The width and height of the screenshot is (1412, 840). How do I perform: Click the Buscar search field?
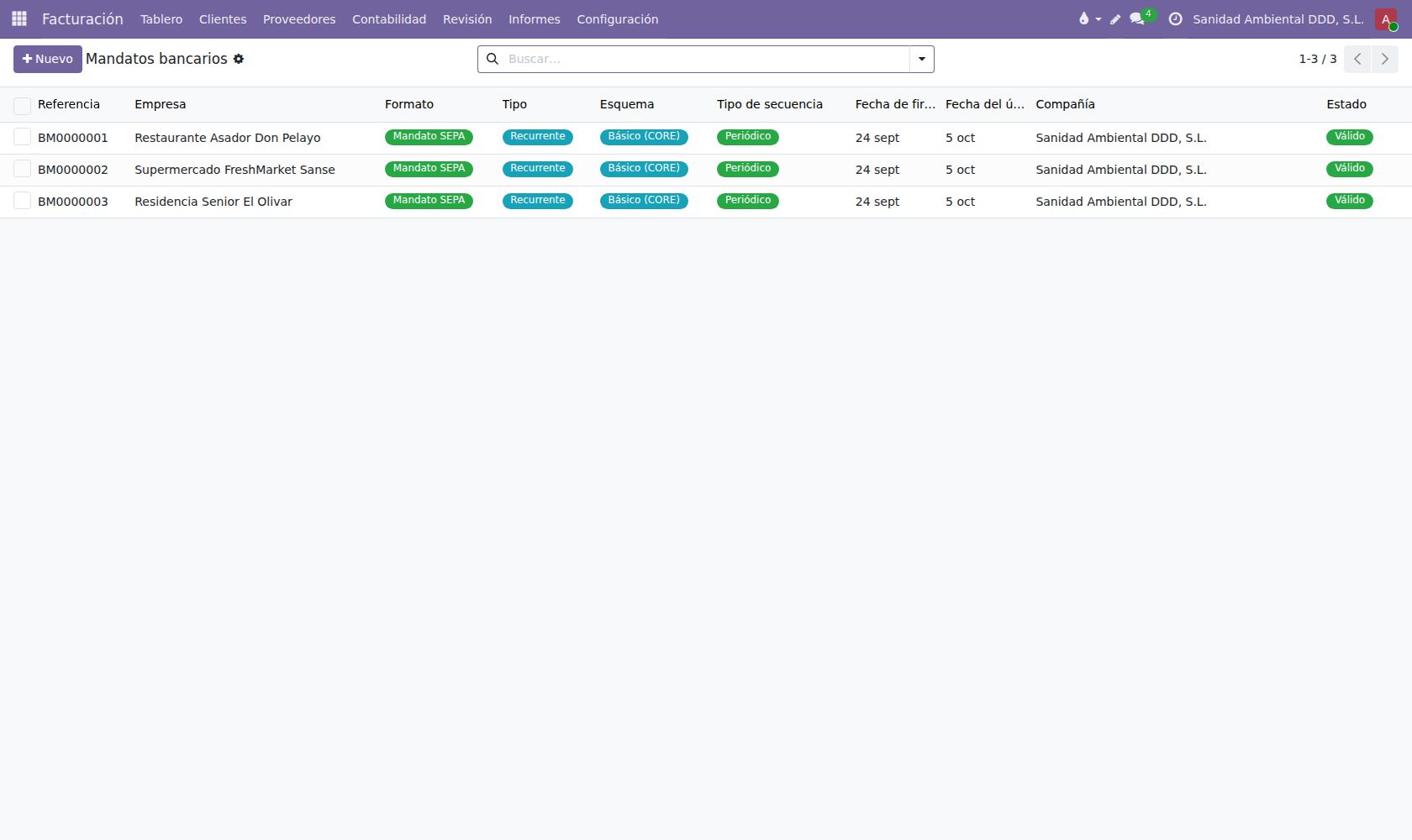(706, 59)
